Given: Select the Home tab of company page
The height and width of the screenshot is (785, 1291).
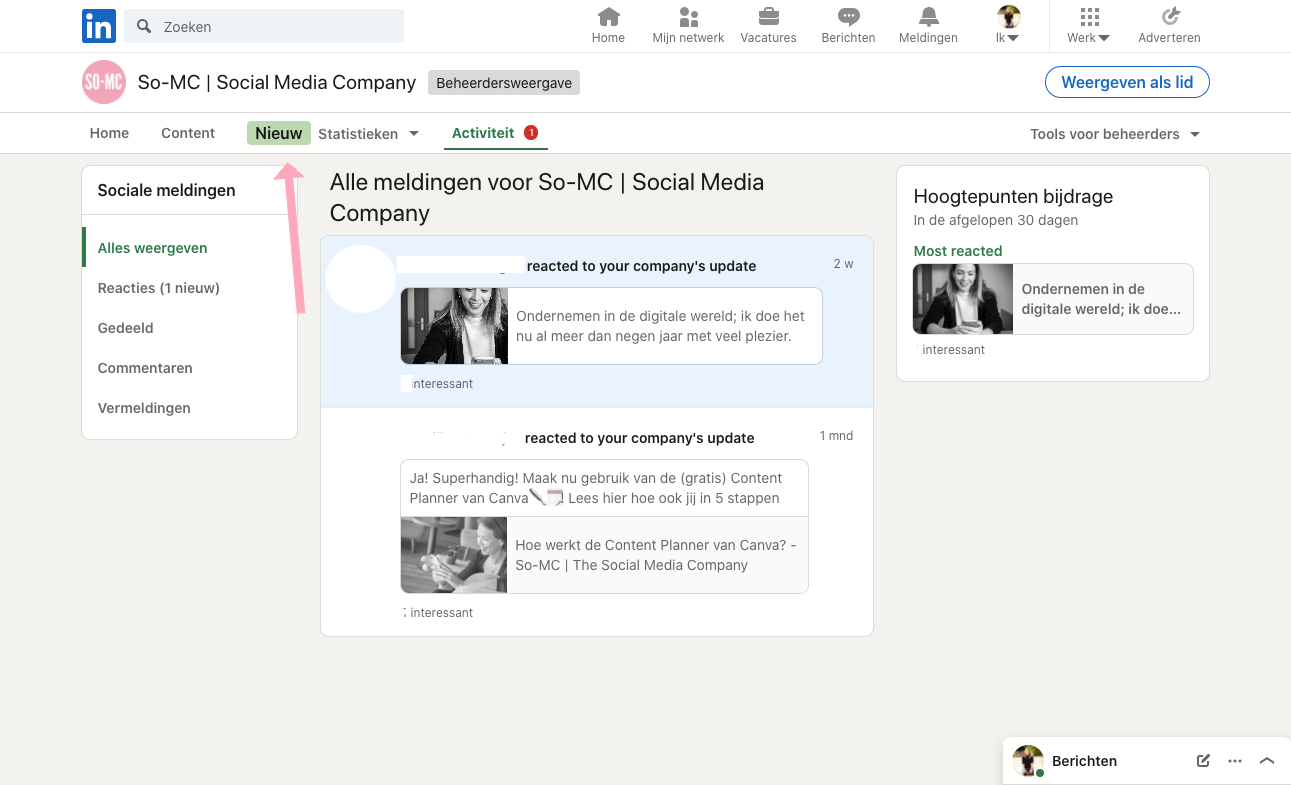Looking at the screenshot, I should coord(109,133).
